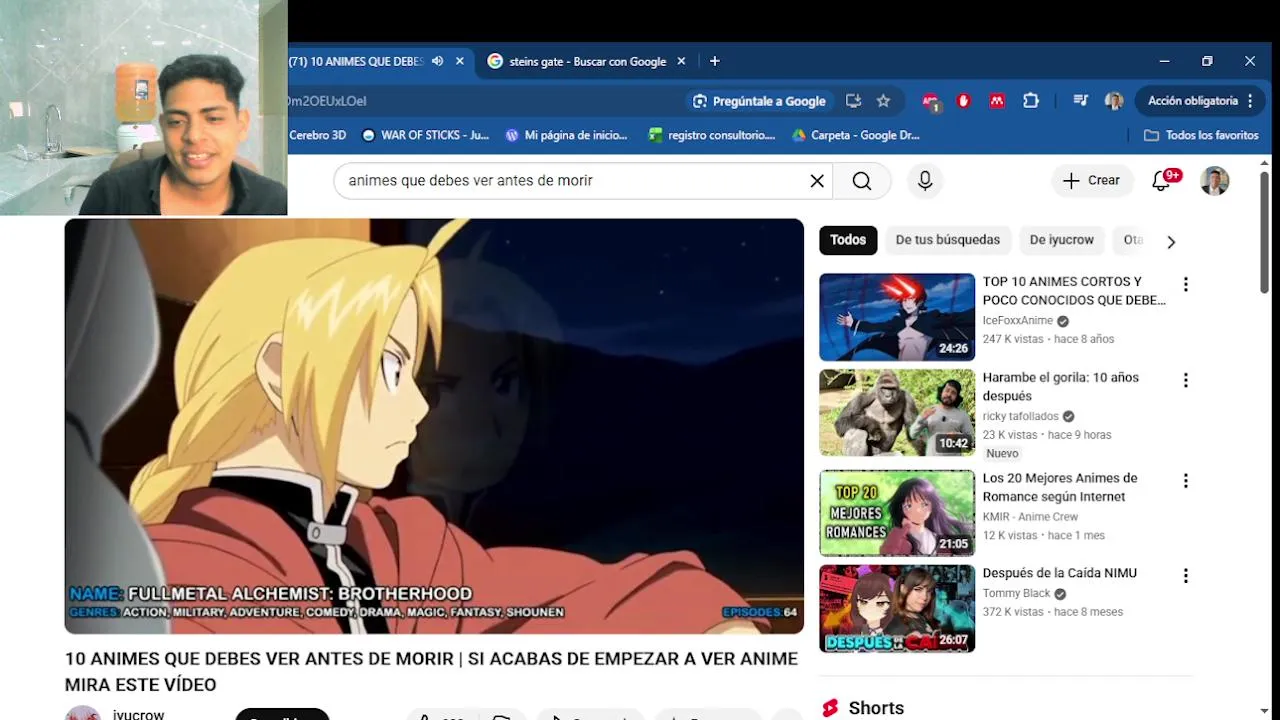Image resolution: width=1280 pixels, height=720 pixels.
Task: Open options for Después de la Caída NIMU
Action: point(1185,576)
